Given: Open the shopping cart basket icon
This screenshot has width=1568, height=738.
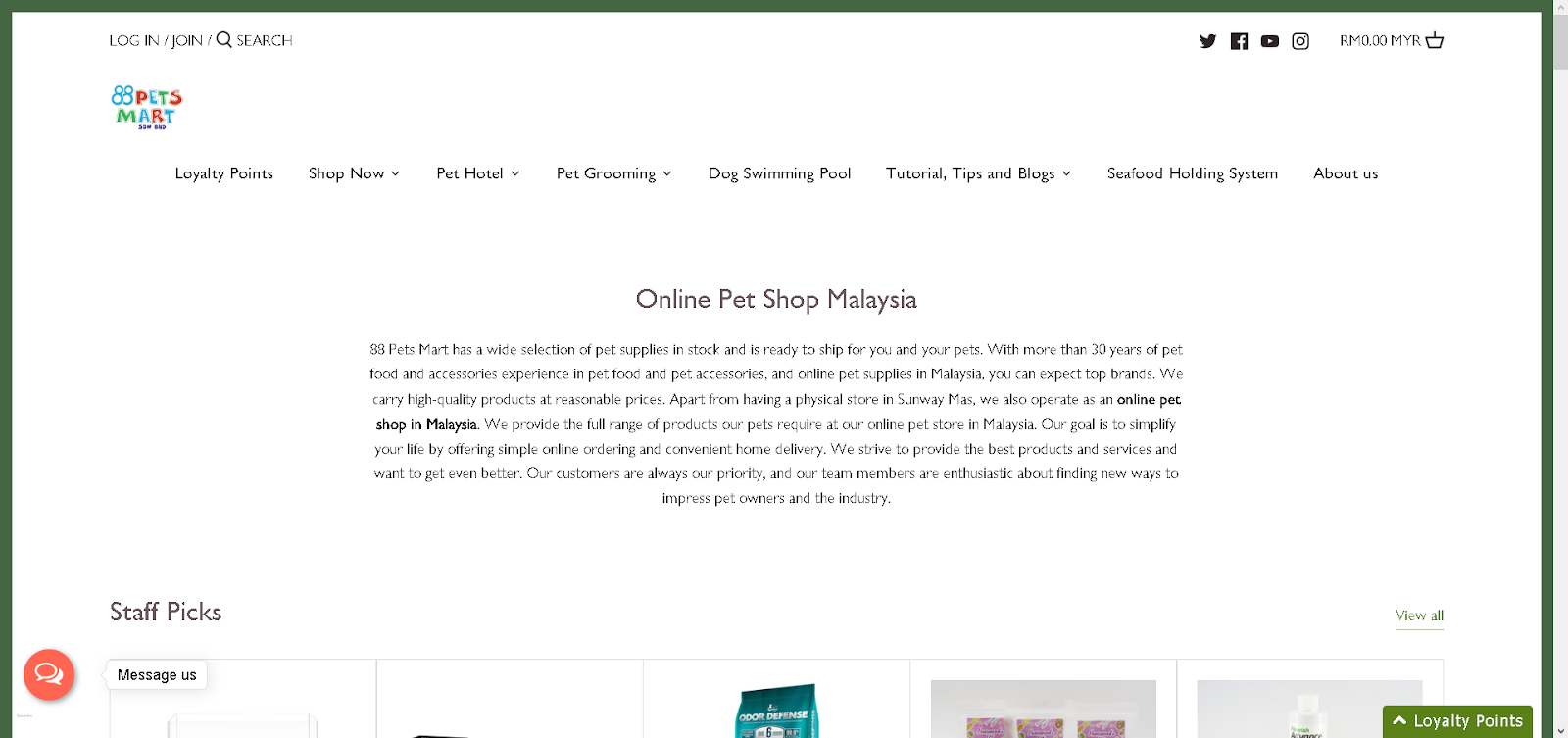Looking at the screenshot, I should click(x=1435, y=40).
